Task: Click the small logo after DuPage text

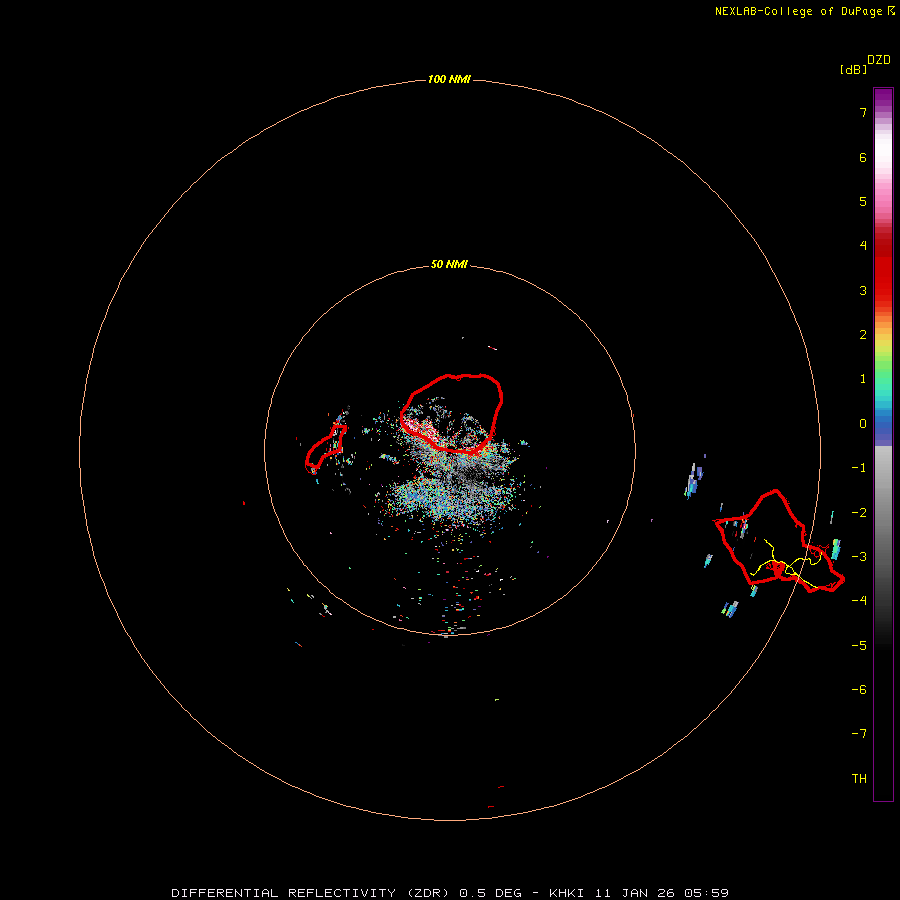Action: point(891,11)
